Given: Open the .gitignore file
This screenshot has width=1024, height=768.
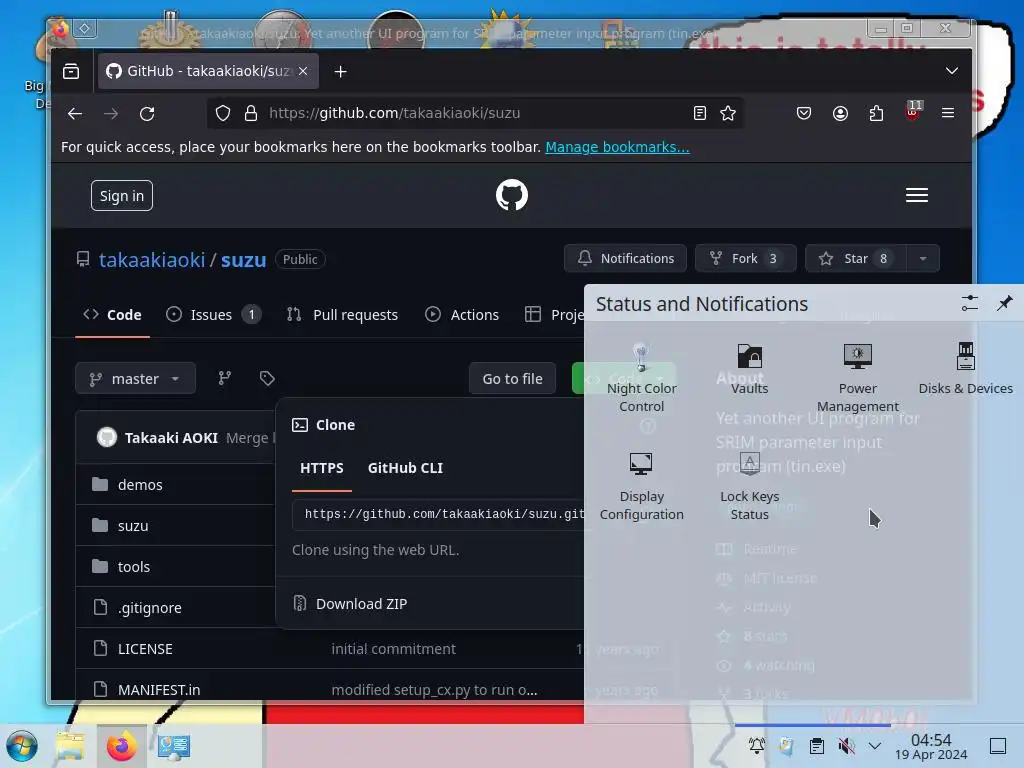Looking at the screenshot, I should tap(150, 608).
